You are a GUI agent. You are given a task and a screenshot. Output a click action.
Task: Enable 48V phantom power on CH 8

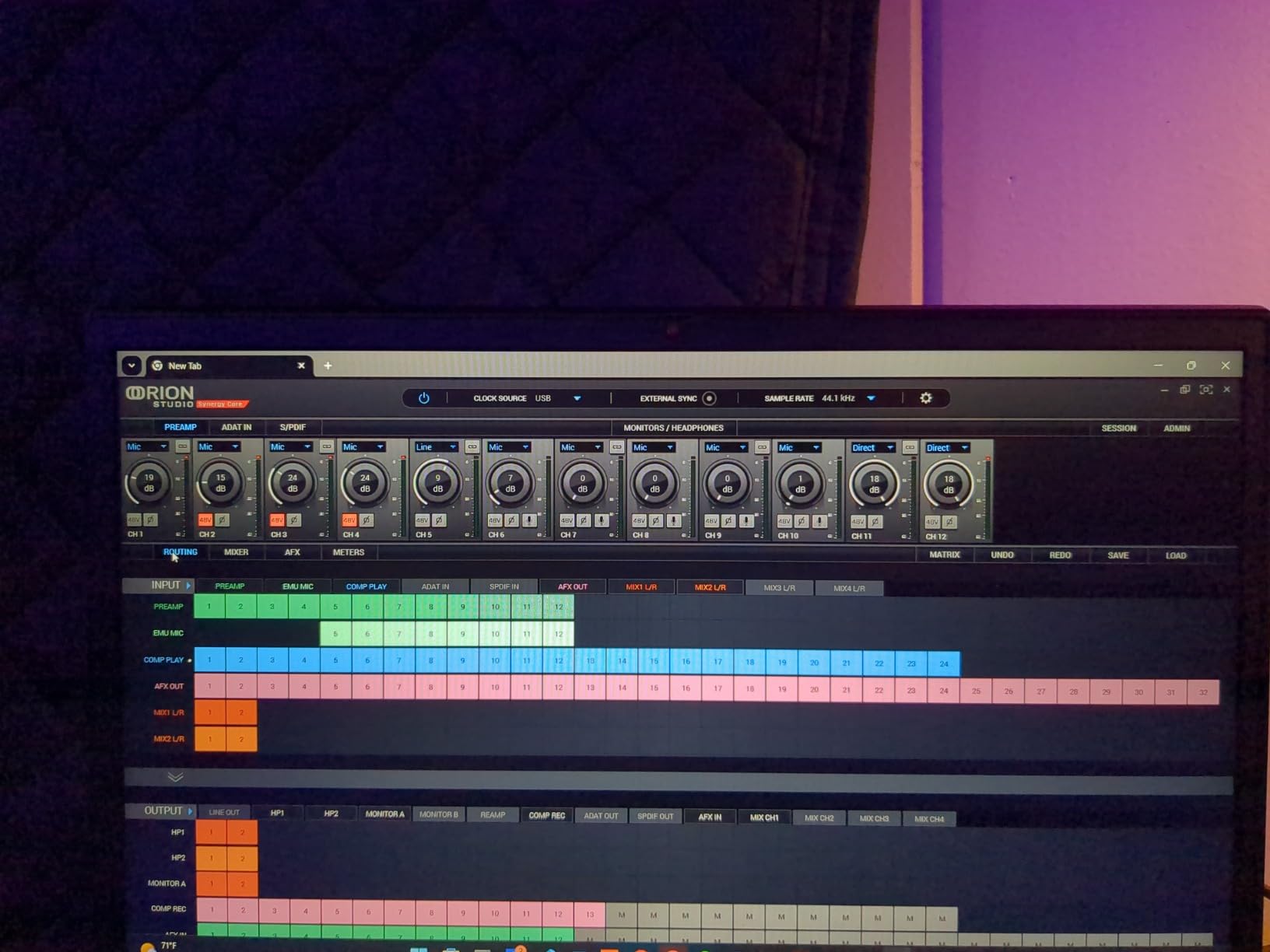639,520
